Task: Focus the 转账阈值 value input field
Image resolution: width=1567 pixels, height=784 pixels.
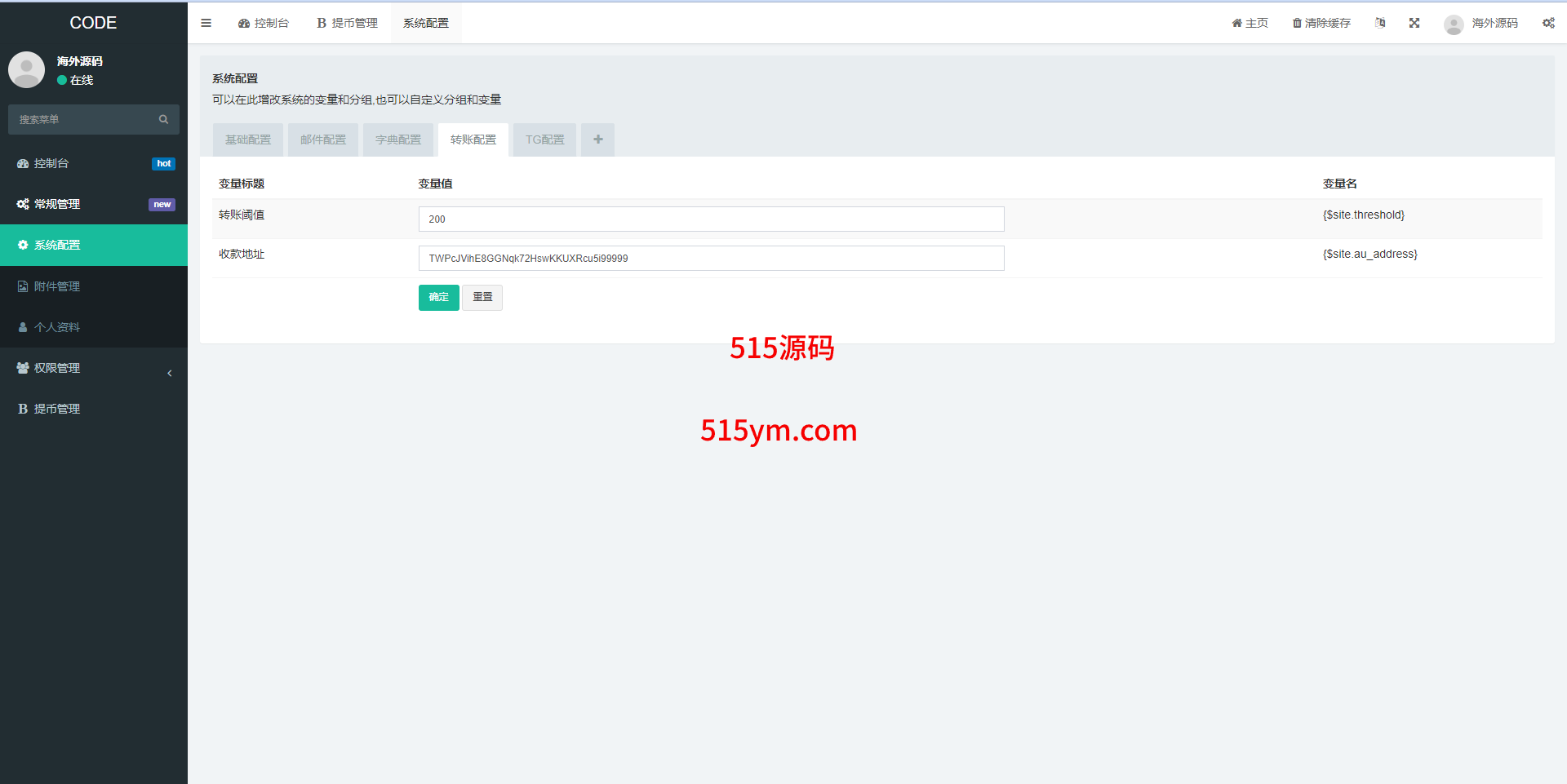Action: (x=710, y=219)
